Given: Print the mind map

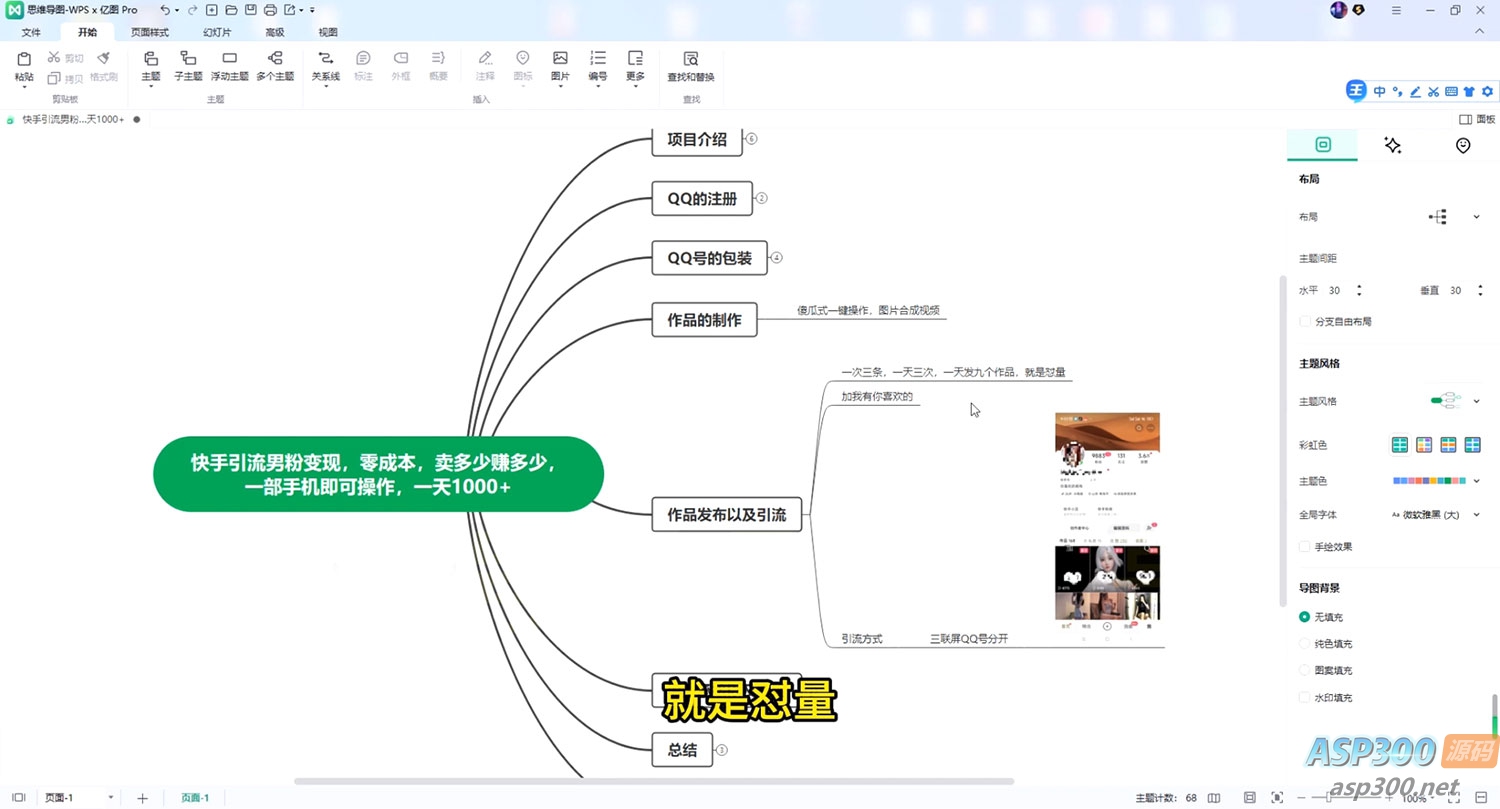Looking at the screenshot, I should tap(270, 10).
